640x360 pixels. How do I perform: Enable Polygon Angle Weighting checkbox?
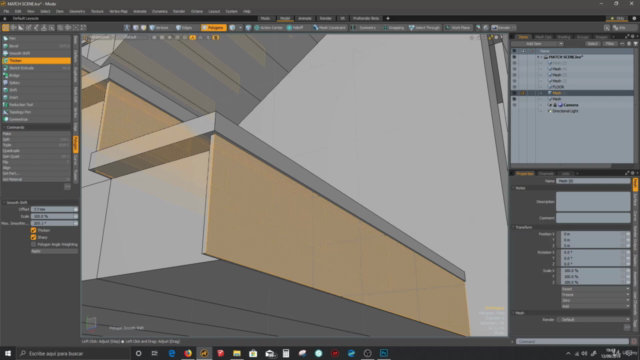click(x=33, y=244)
